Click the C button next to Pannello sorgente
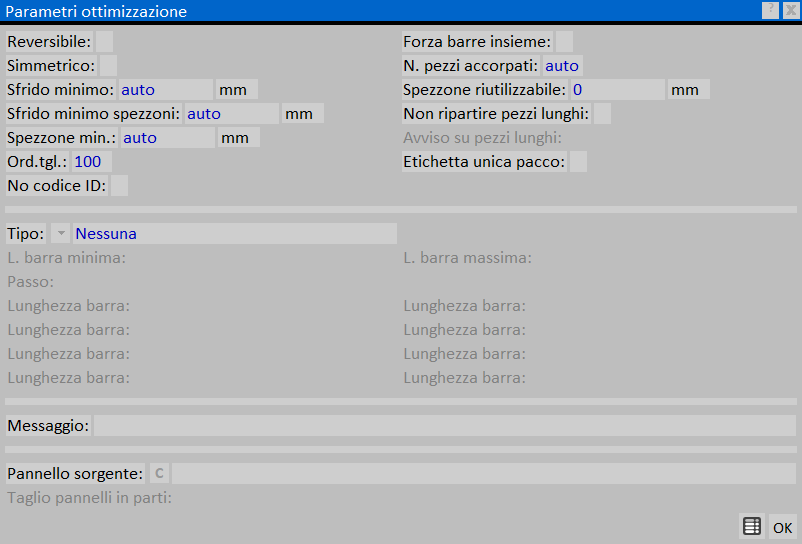The height and width of the screenshot is (544, 802). (159, 473)
